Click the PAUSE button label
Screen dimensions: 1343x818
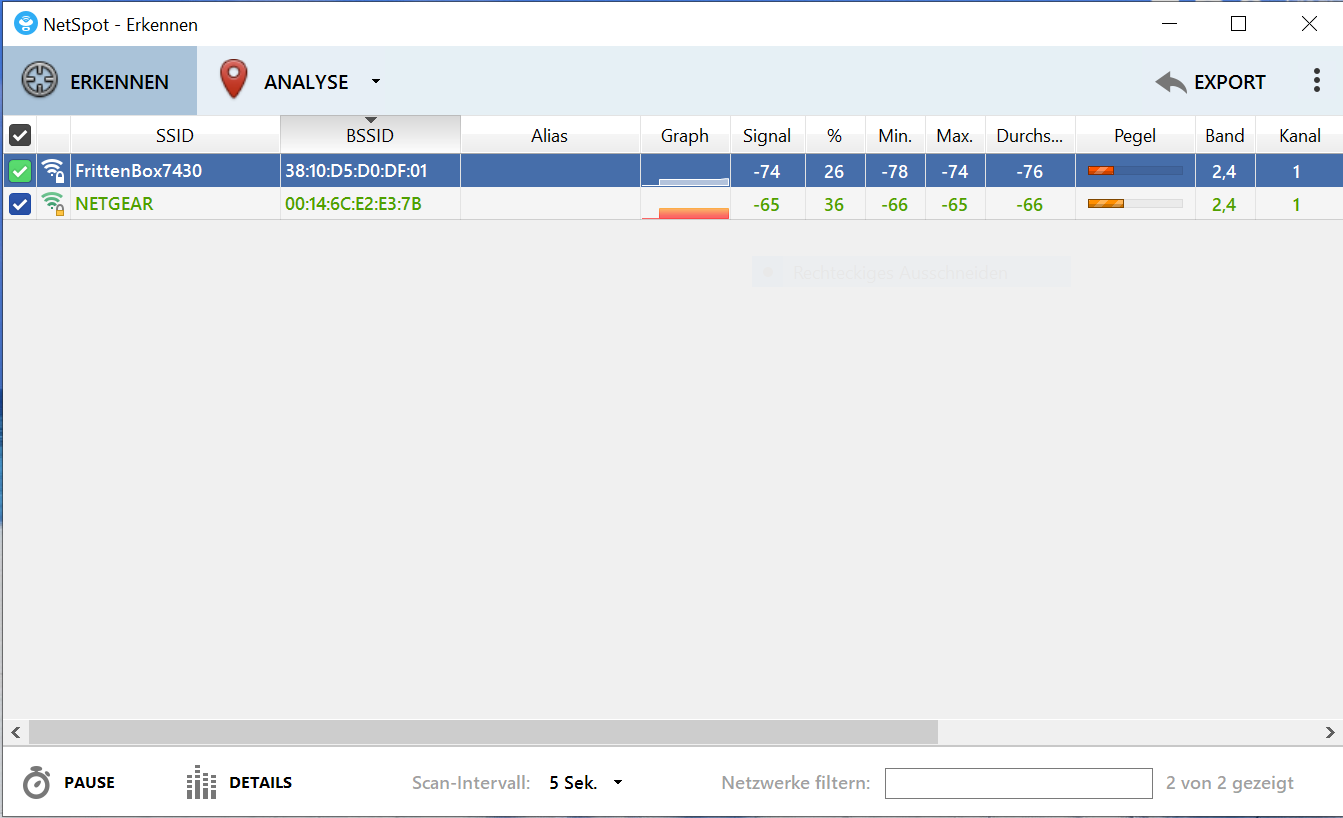tap(90, 783)
